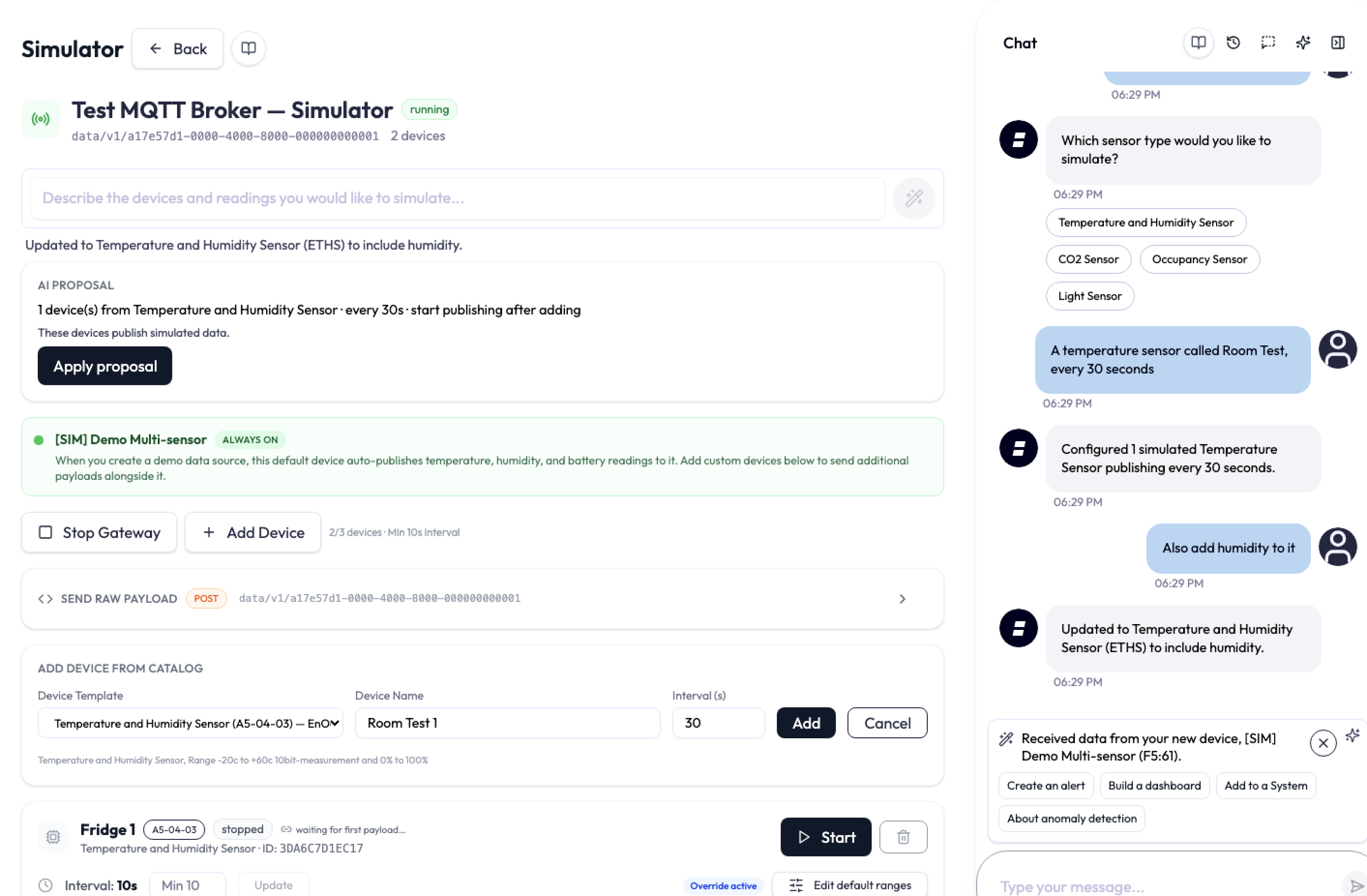Select the Add to a System chip
The image size is (1367, 896).
(x=1266, y=786)
